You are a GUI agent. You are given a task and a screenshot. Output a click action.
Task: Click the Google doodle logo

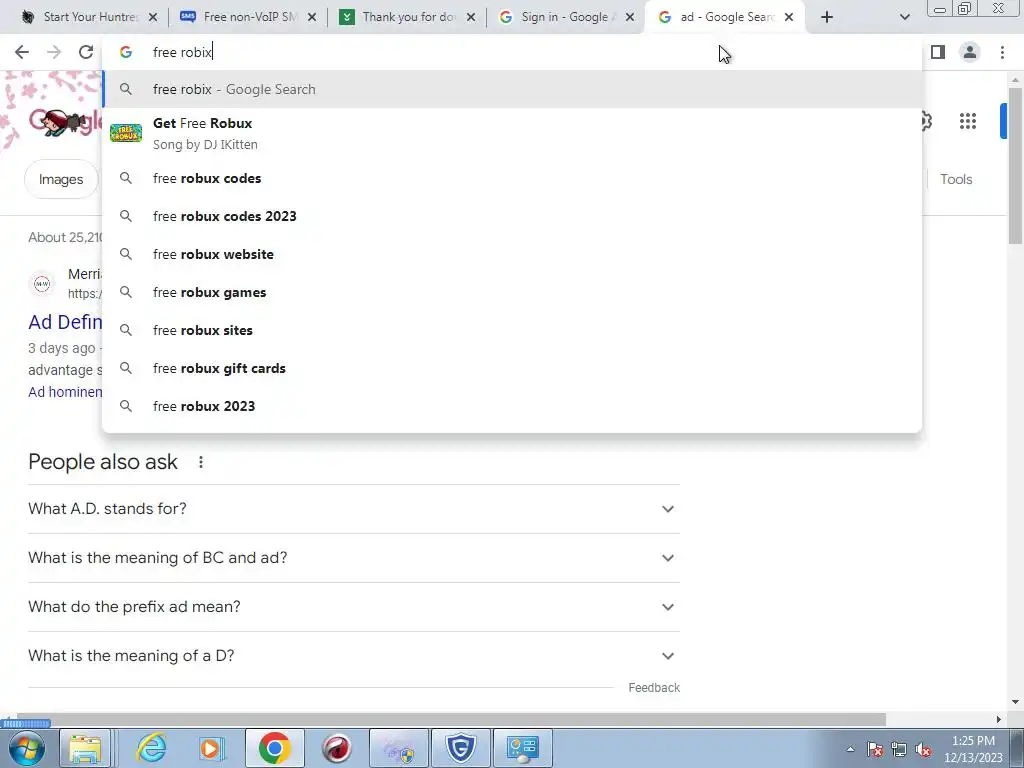pyautogui.click(x=65, y=121)
